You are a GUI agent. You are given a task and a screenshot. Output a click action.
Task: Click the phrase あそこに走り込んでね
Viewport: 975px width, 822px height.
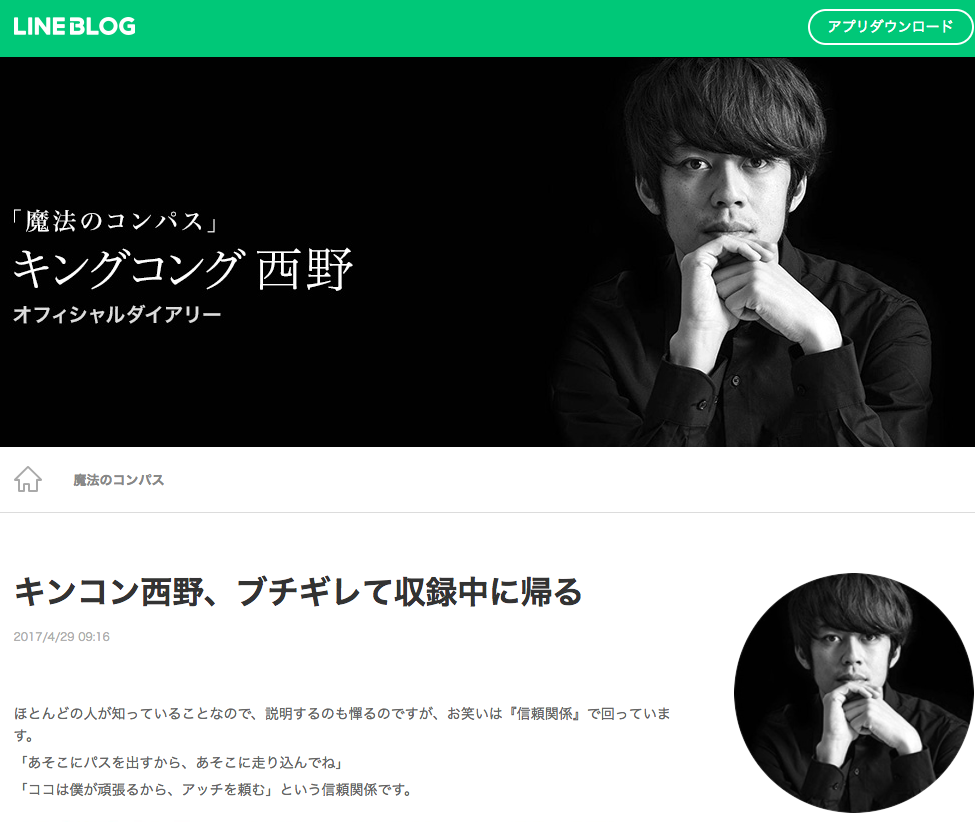pos(266,762)
